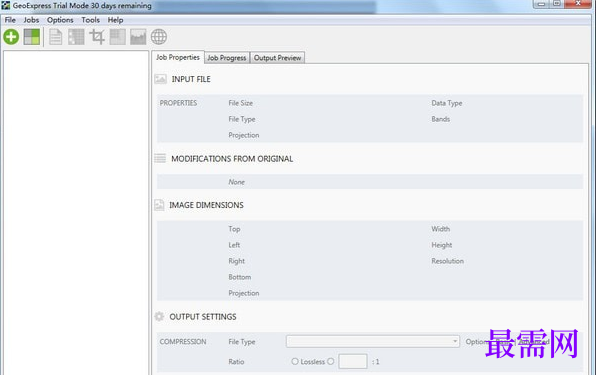This screenshot has width=597, height=375.
Task: Select the Crop tool icon
Action: (x=97, y=37)
